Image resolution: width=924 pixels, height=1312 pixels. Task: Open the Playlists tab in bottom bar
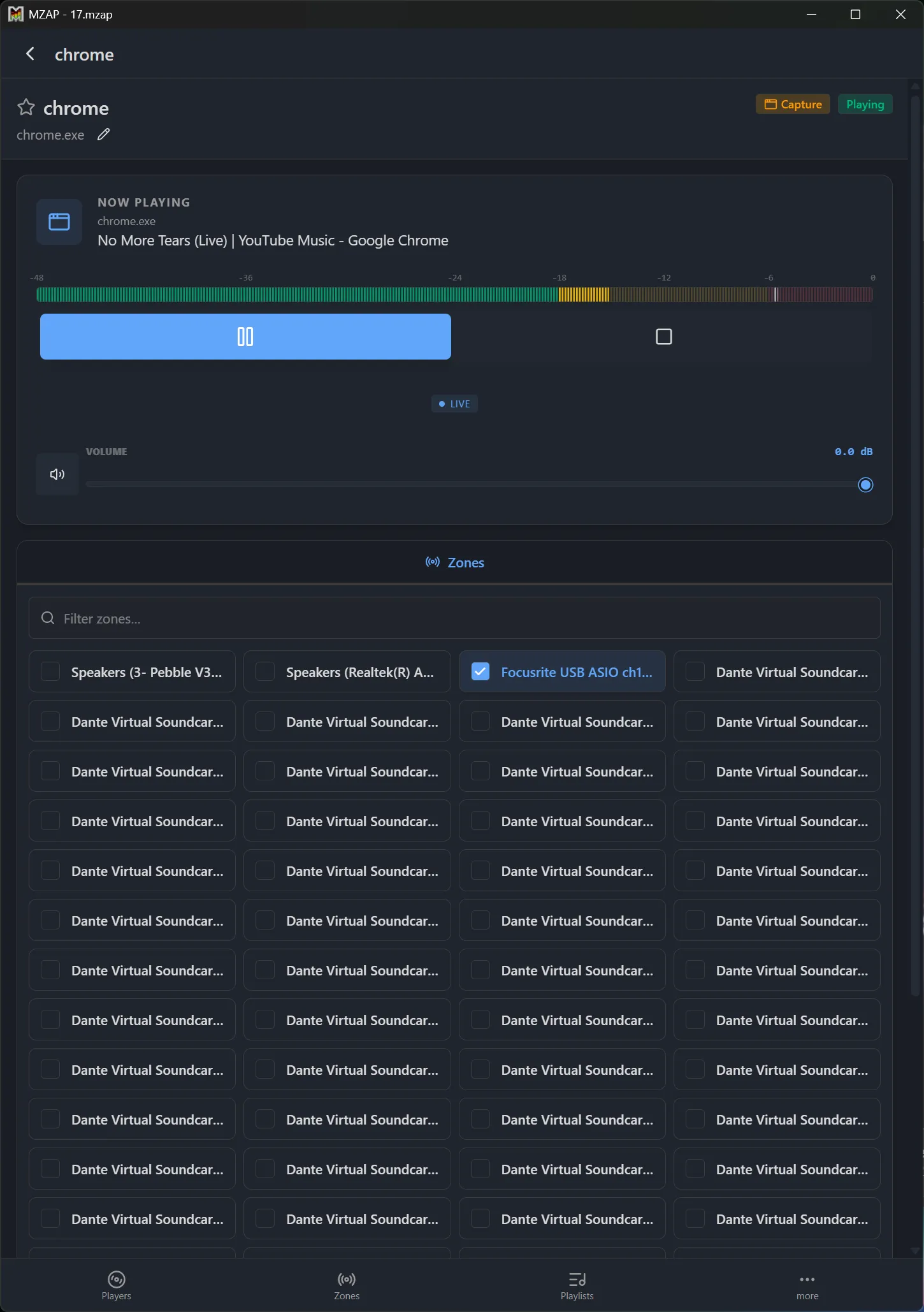[577, 1285]
